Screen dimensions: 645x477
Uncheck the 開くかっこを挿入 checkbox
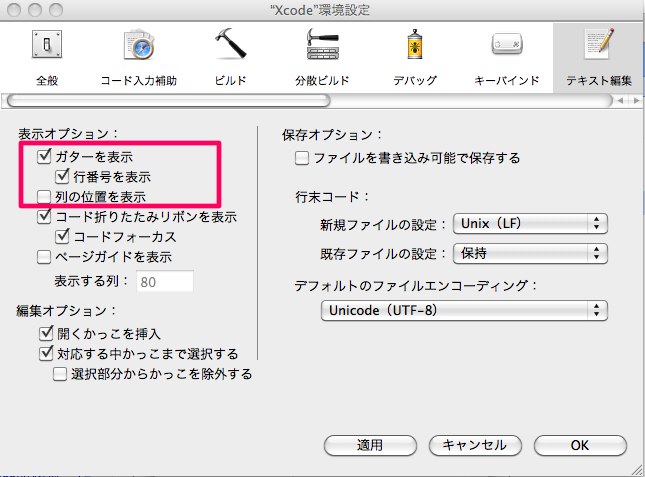(46, 333)
